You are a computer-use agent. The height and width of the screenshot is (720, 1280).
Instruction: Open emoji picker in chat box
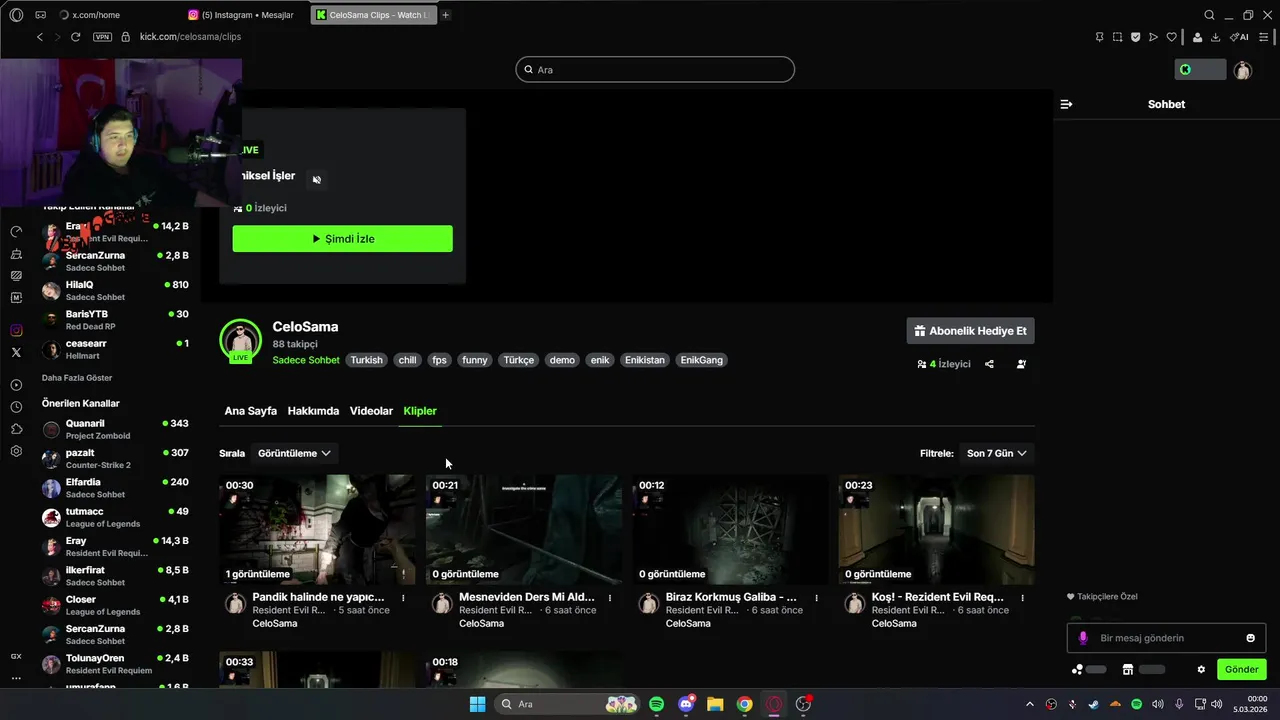click(x=1250, y=638)
